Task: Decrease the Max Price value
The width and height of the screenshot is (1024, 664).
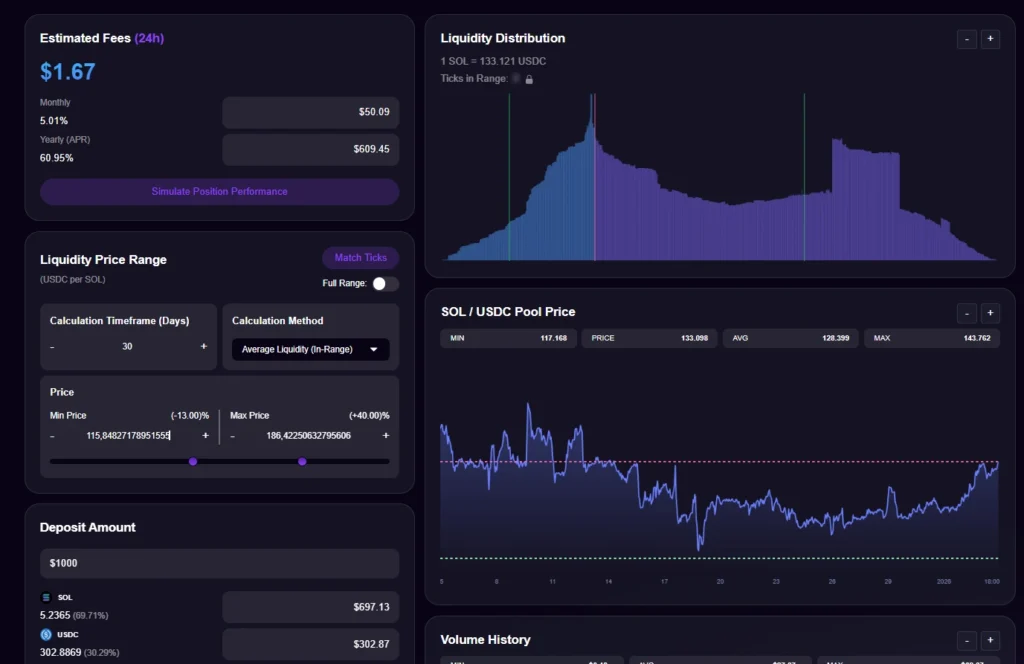Action: [x=233, y=436]
